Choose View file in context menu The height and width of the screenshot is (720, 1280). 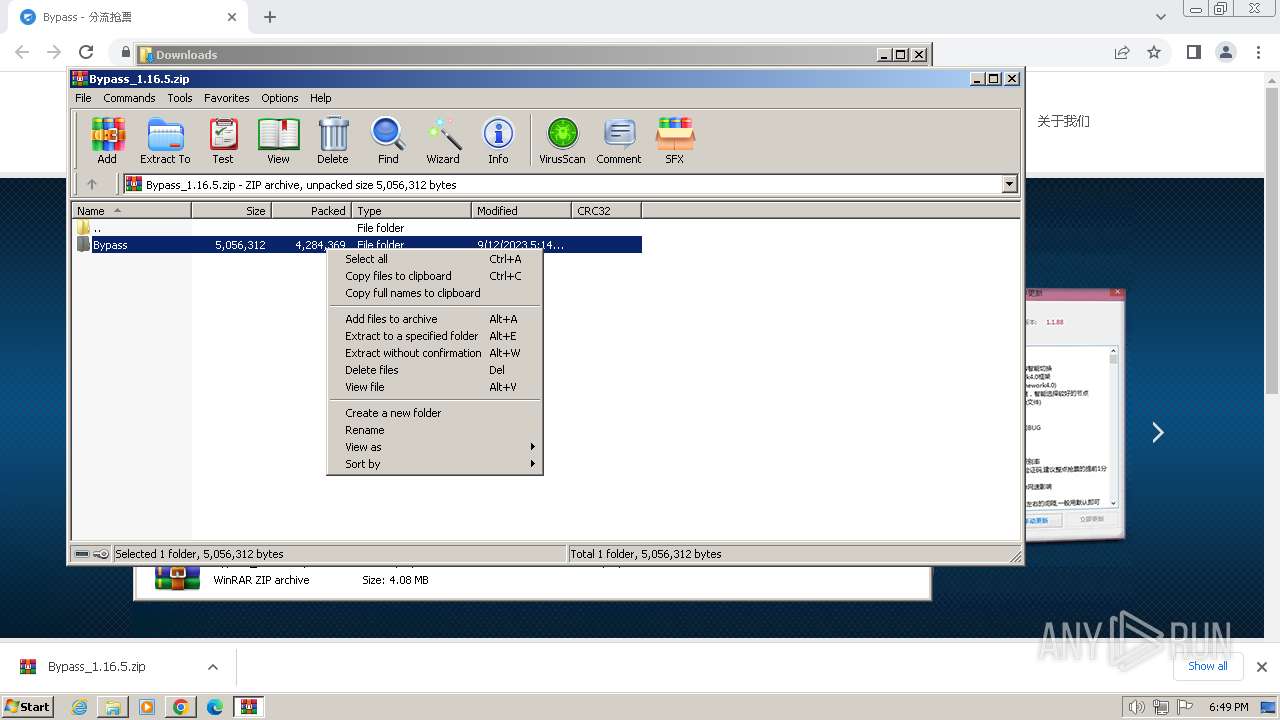[x=435, y=387]
